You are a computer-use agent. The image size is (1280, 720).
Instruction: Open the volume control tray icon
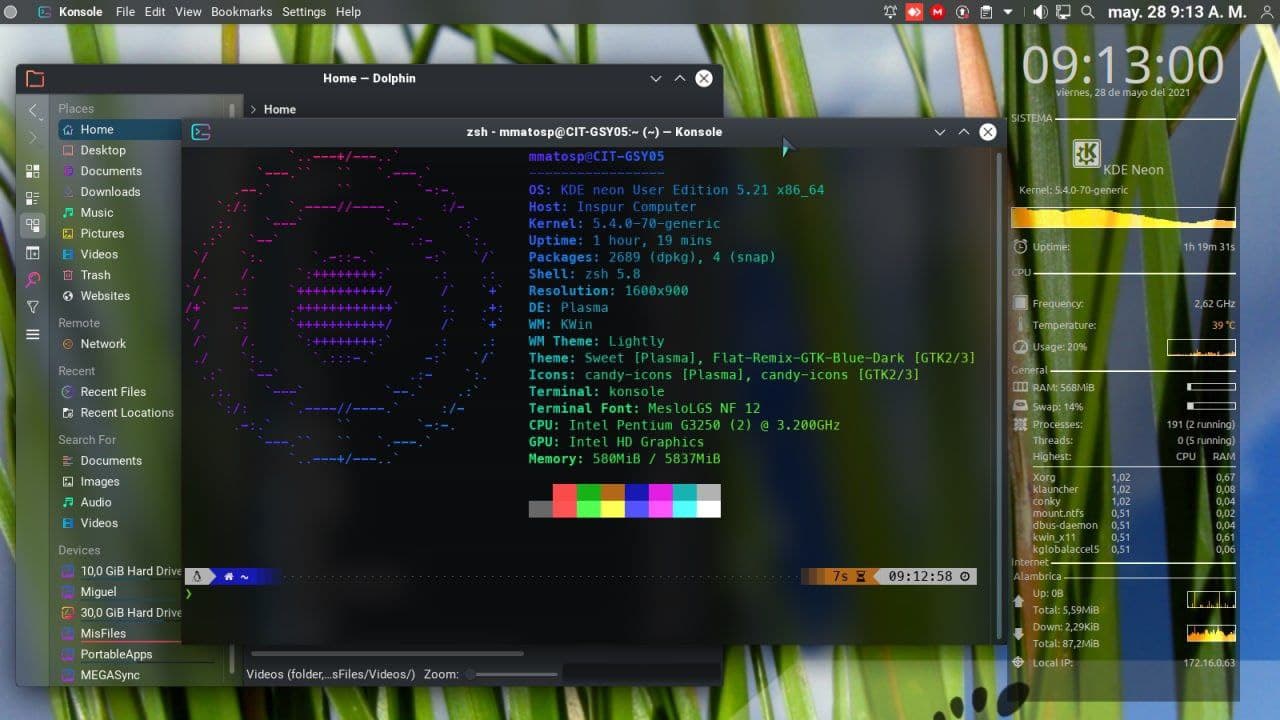(1040, 12)
